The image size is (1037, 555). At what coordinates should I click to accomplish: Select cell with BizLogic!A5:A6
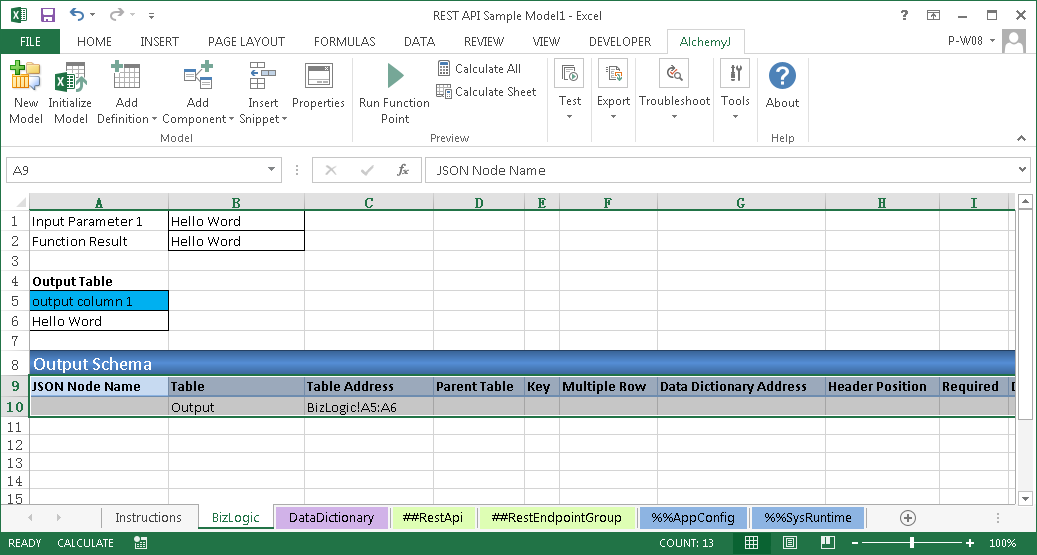point(368,407)
